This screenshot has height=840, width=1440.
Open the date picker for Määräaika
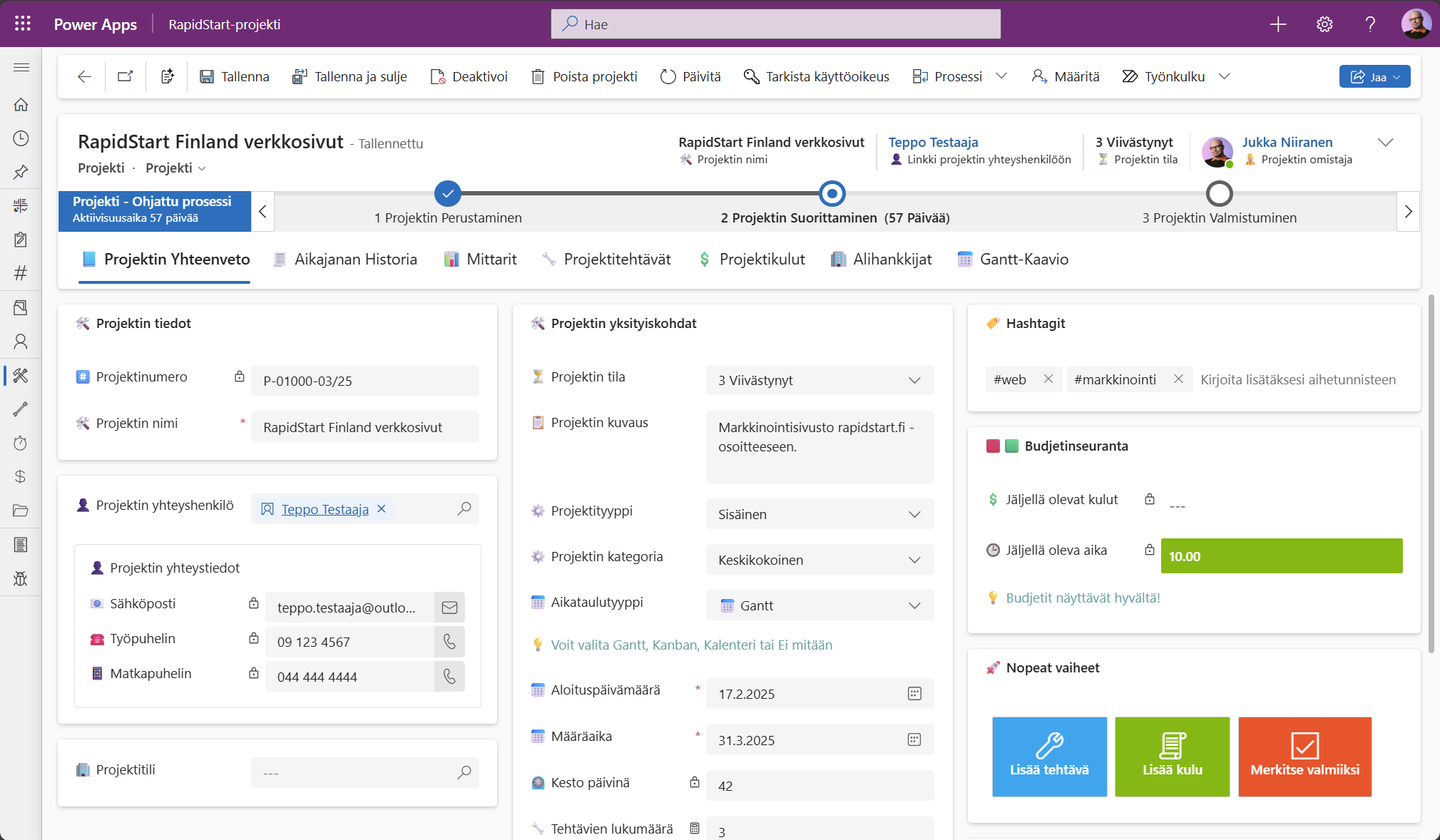[x=915, y=739]
